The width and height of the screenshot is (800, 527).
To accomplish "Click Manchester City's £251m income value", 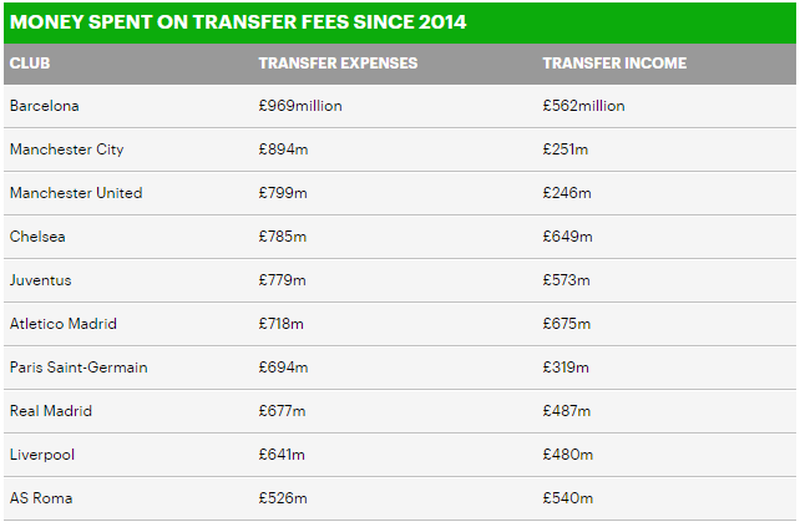I will 566,150.
